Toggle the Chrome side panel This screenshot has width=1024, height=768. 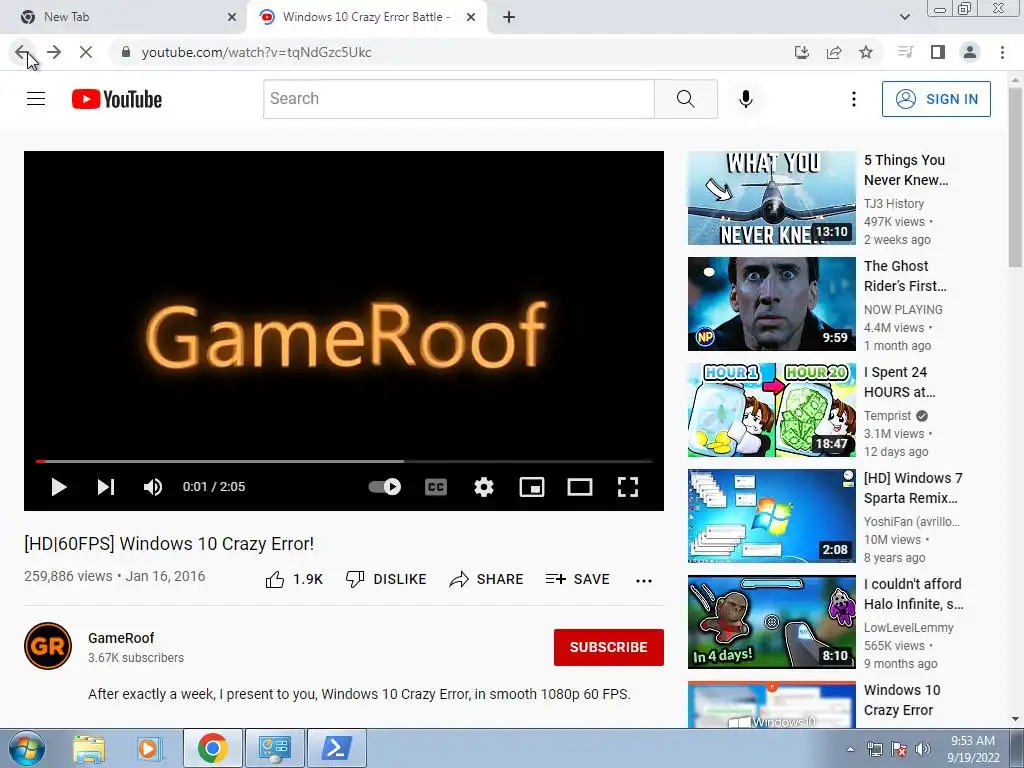pyautogui.click(x=938, y=52)
